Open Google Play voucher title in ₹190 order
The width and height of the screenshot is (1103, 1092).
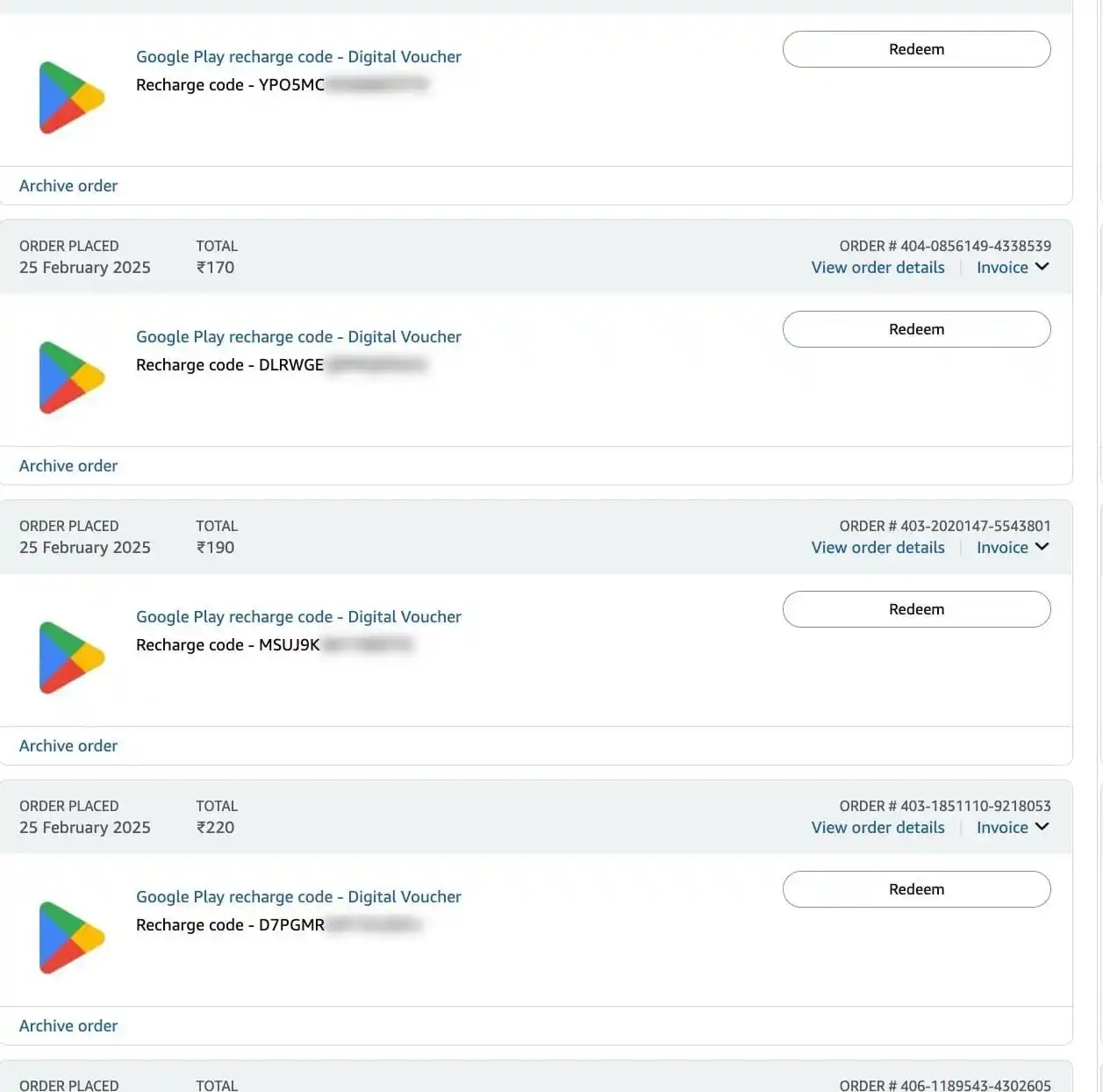[x=298, y=617]
